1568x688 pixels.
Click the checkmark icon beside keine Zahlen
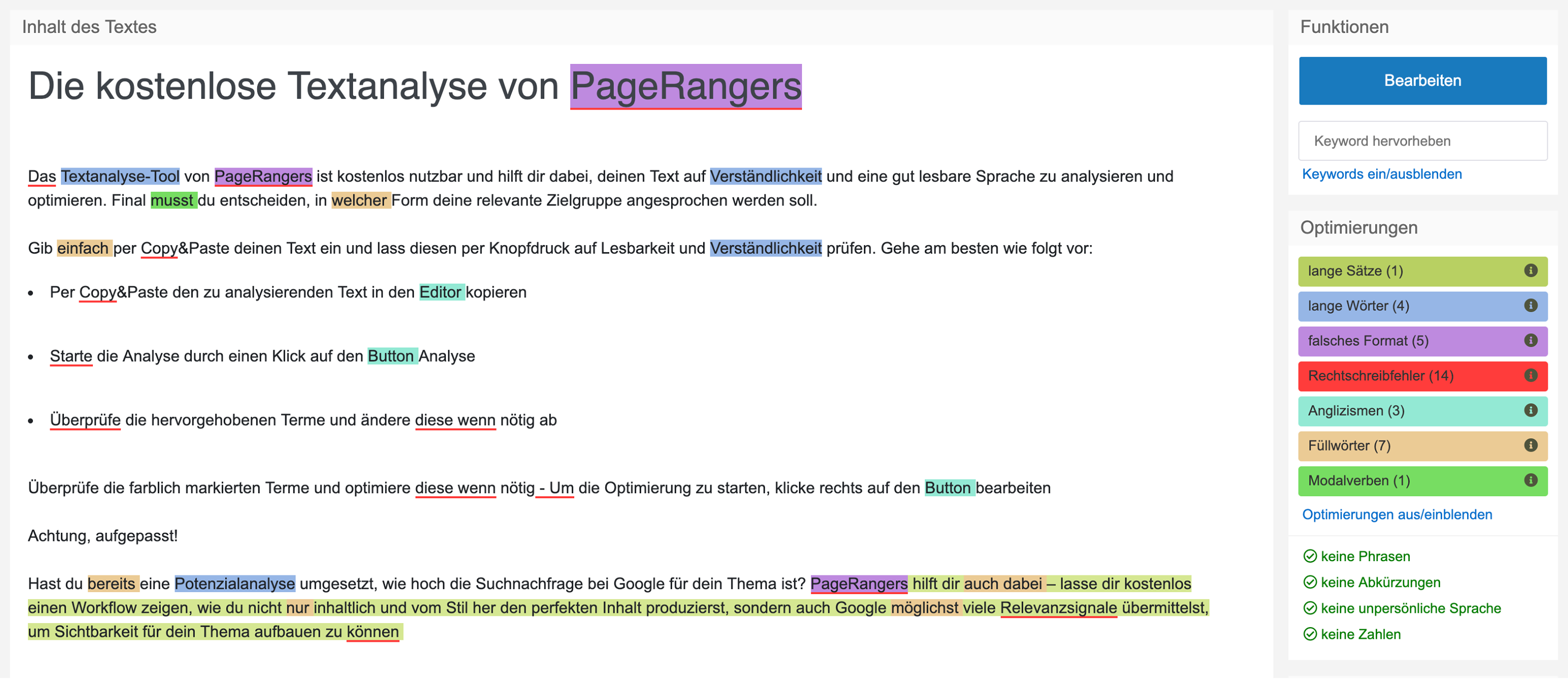pyautogui.click(x=1310, y=634)
